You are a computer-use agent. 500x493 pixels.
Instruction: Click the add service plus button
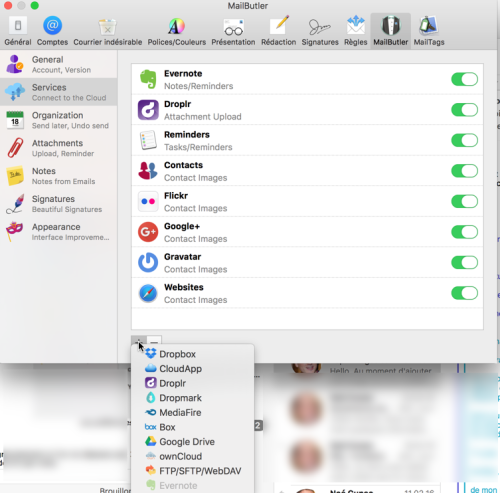tap(139, 341)
